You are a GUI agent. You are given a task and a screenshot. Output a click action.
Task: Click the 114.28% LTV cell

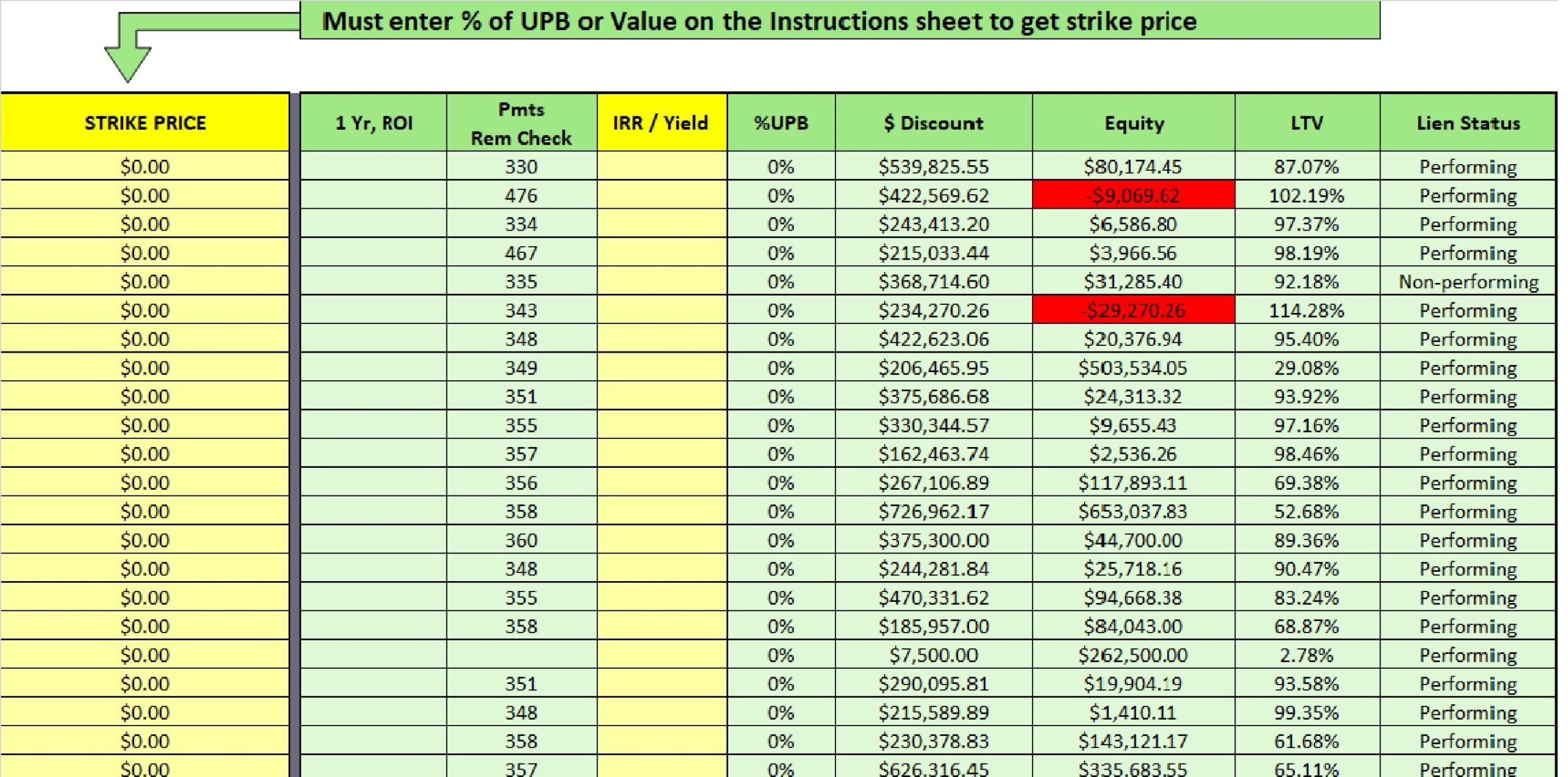[1306, 310]
